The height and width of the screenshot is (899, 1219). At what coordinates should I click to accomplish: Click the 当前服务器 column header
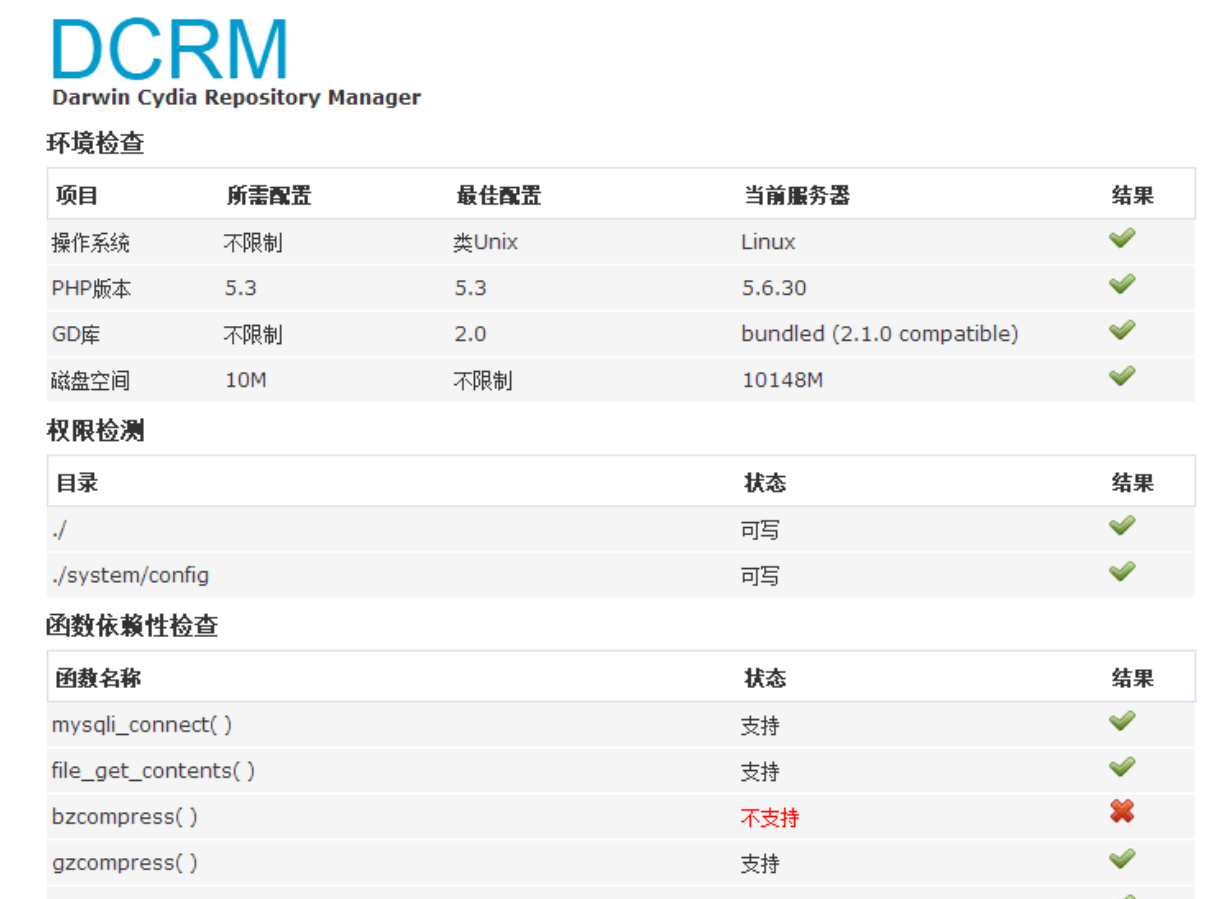point(796,196)
